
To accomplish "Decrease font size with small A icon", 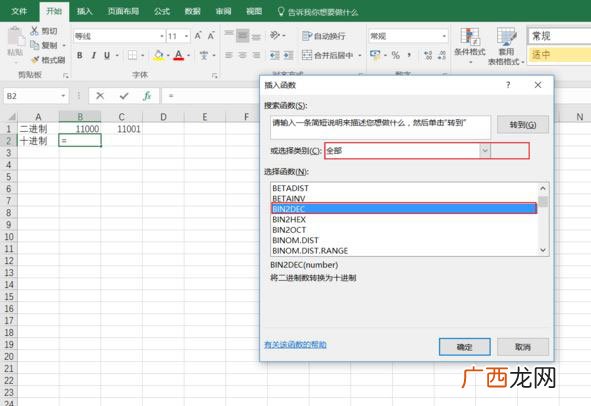I will pos(211,36).
